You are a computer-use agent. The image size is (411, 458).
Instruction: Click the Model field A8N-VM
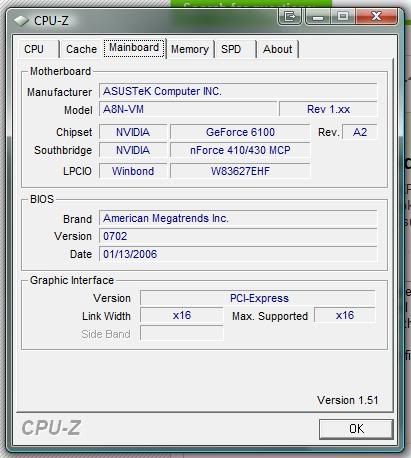(188, 109)
